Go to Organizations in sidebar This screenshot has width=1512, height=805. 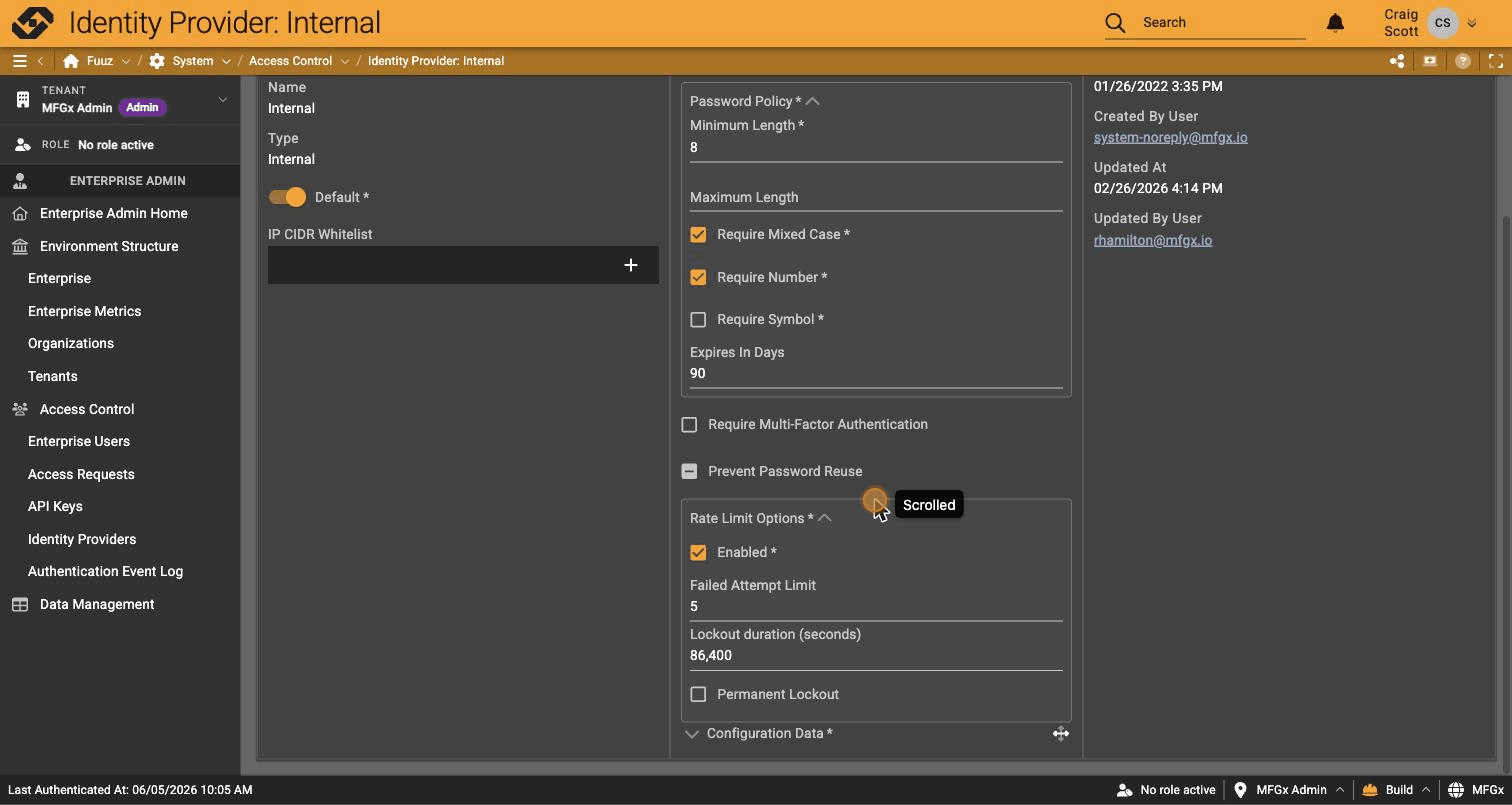click(71, 343)
